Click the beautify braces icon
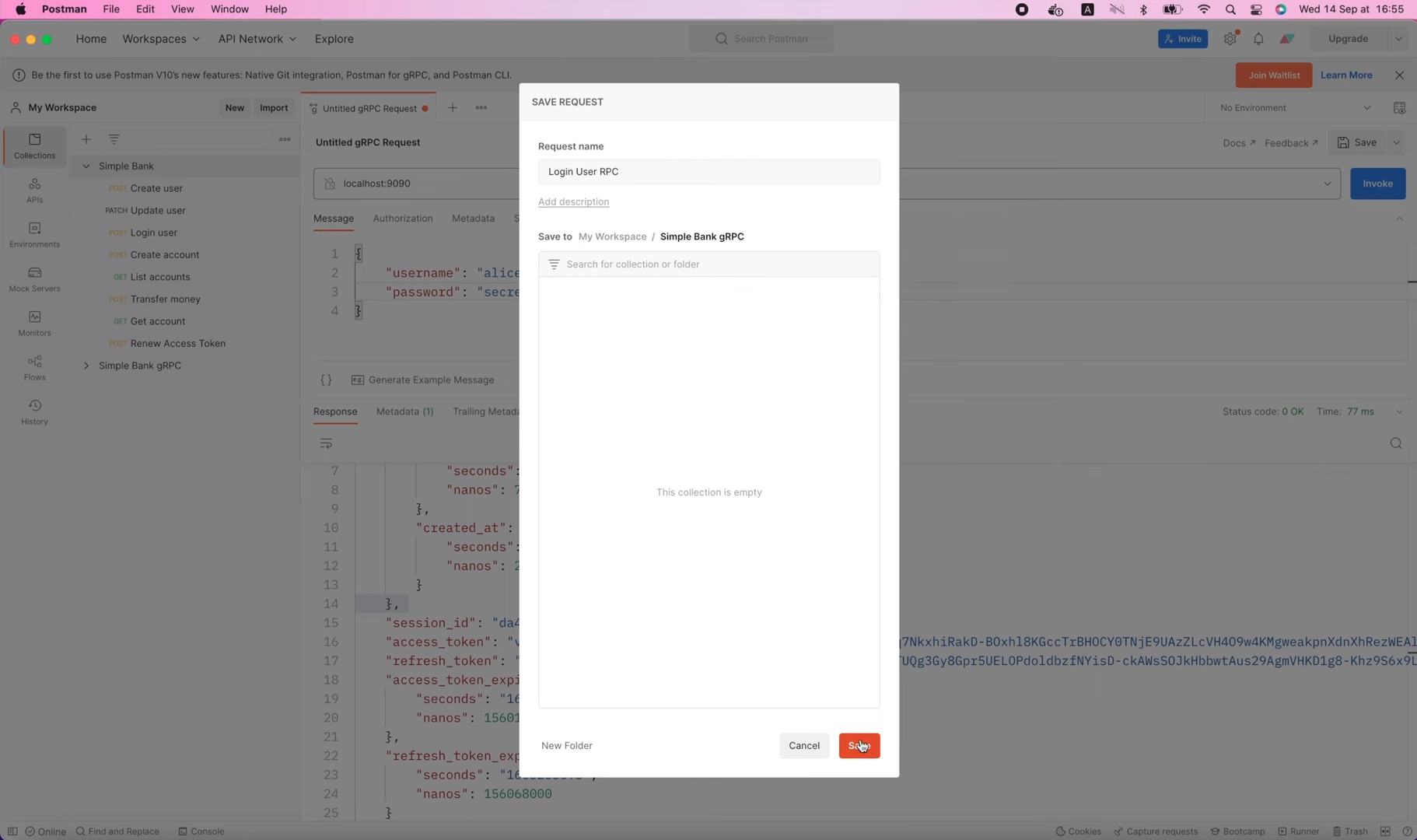The width and height of the screenshot is (1417, 840). click(327, 380)
